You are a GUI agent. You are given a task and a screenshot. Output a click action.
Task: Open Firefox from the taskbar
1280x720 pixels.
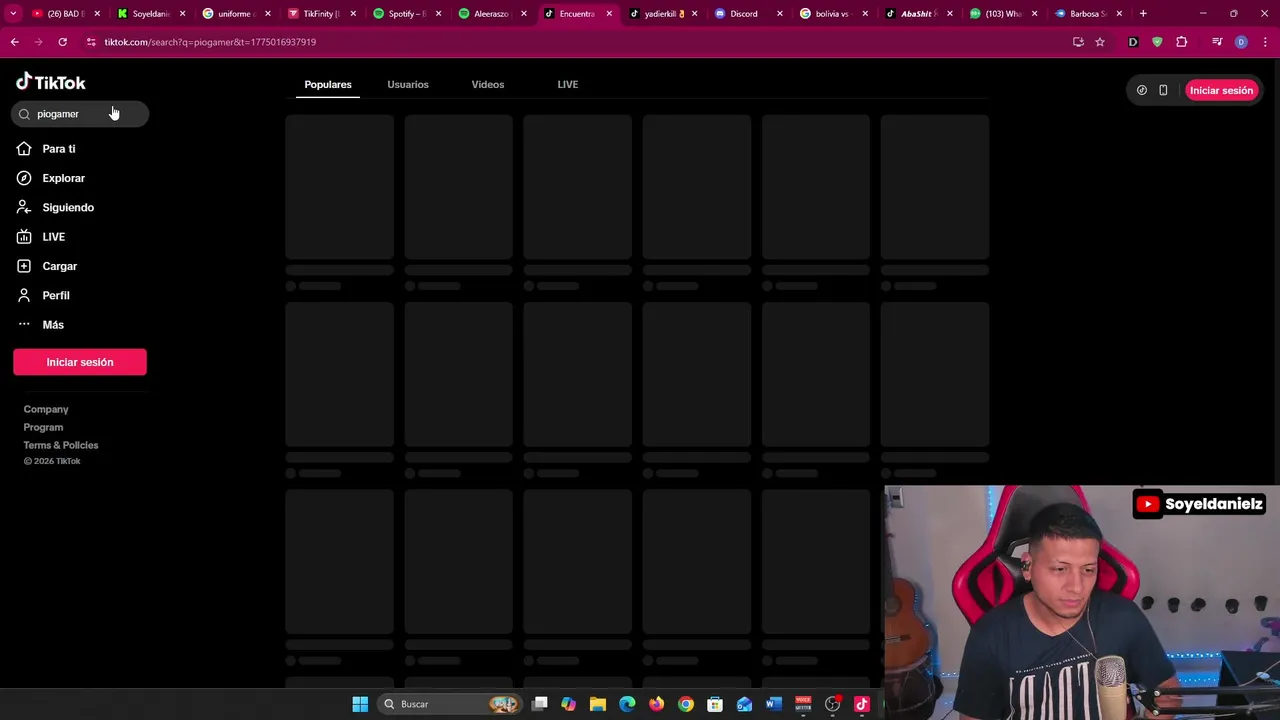(x=656, y=704)
